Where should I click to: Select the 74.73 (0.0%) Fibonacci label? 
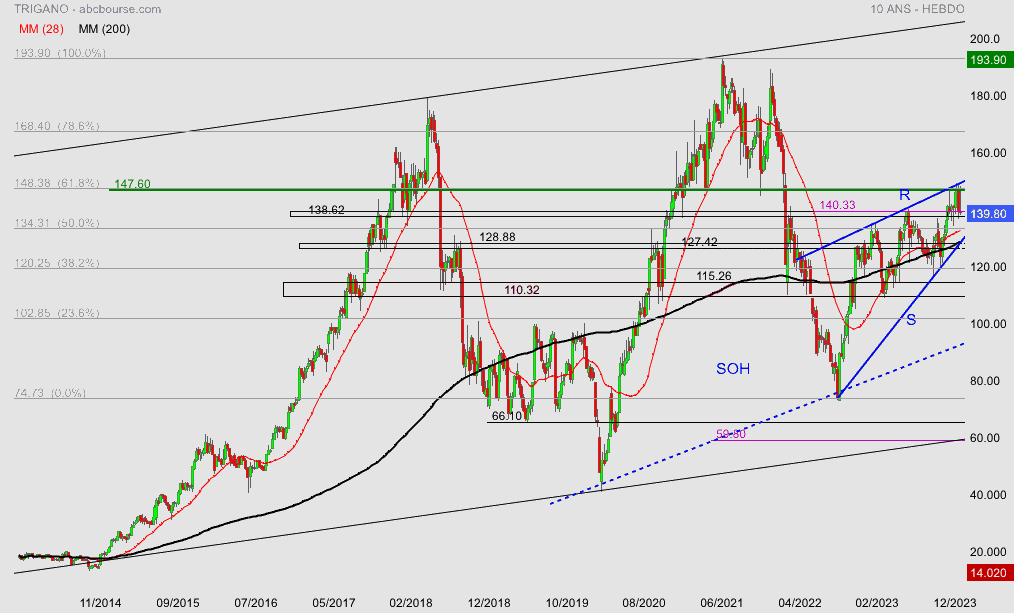[50, 393]
